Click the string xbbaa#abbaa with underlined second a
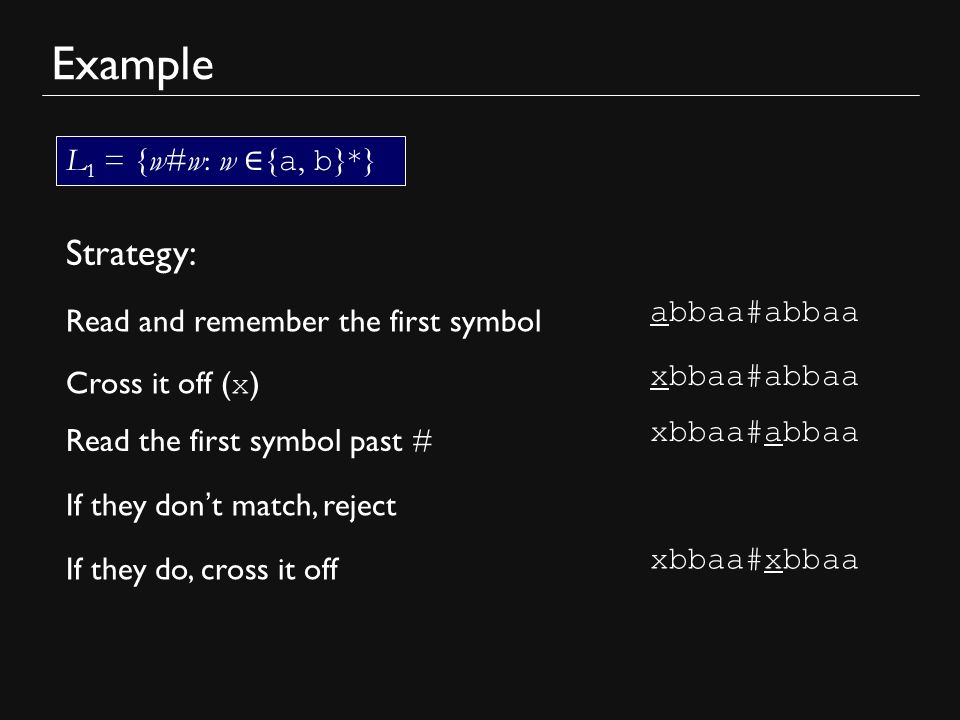The image size is (960, 720). (754, 433)
